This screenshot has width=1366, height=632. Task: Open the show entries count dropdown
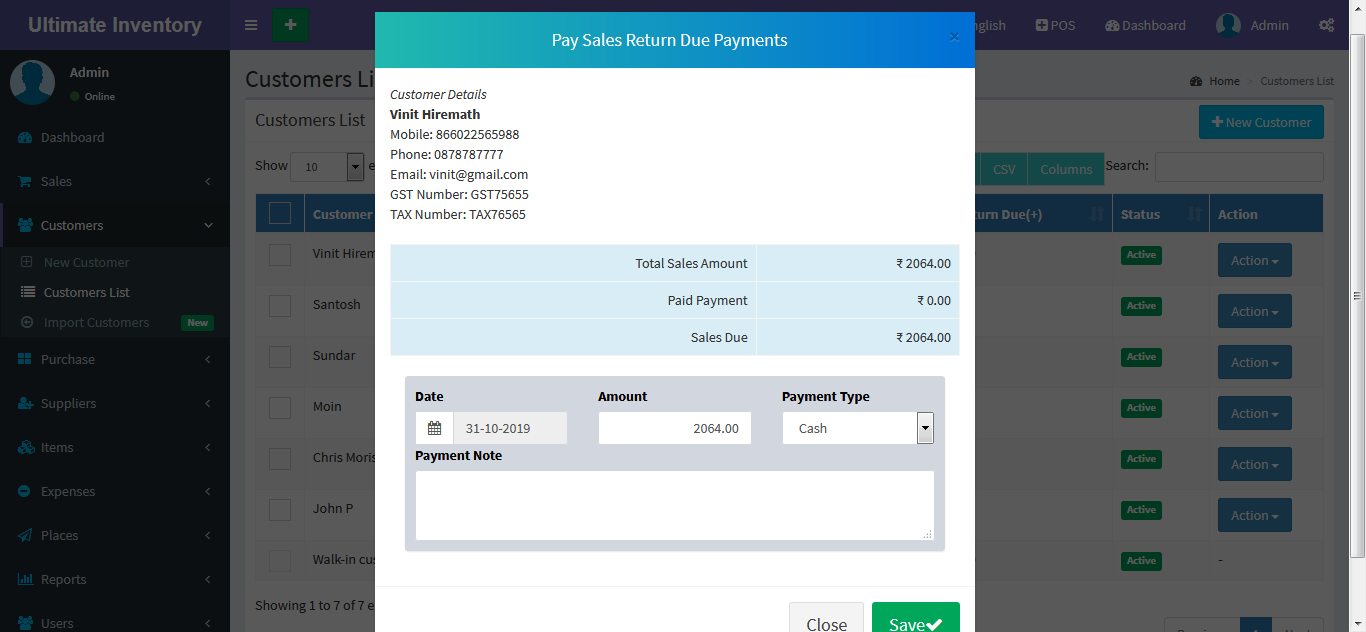tap(326, 167)
